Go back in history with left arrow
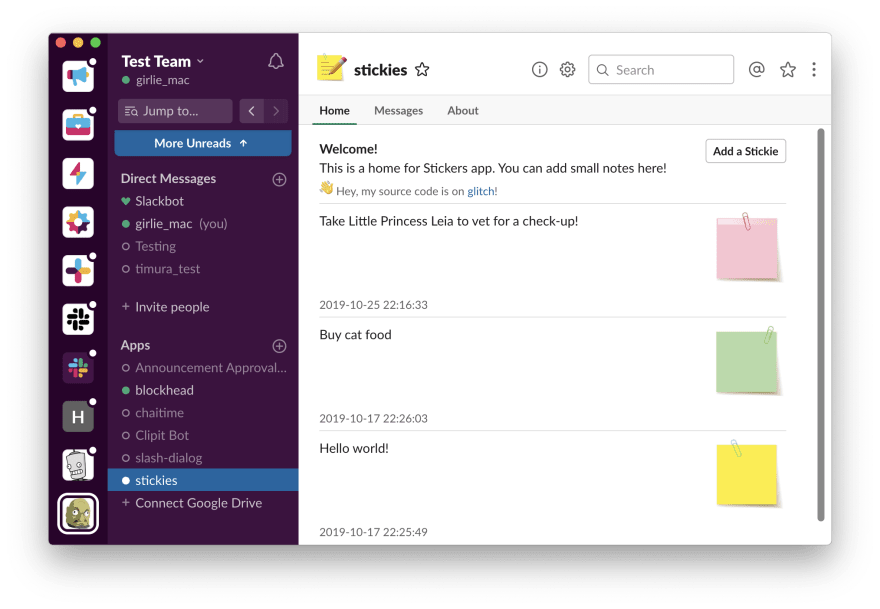 coord(251,111)
